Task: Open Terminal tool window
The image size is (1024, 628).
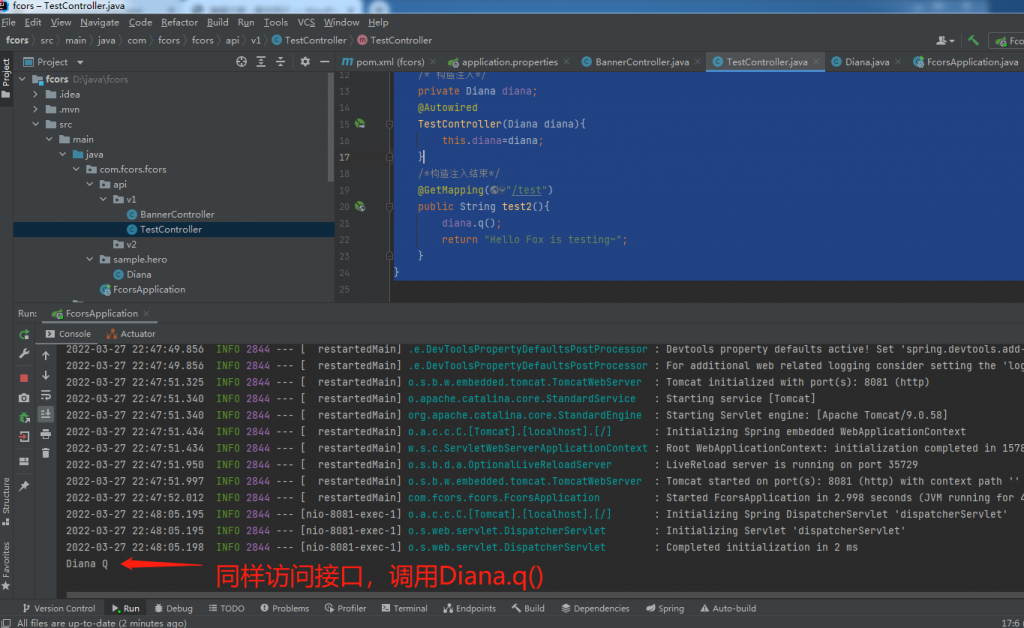Action: coord(404,608)
